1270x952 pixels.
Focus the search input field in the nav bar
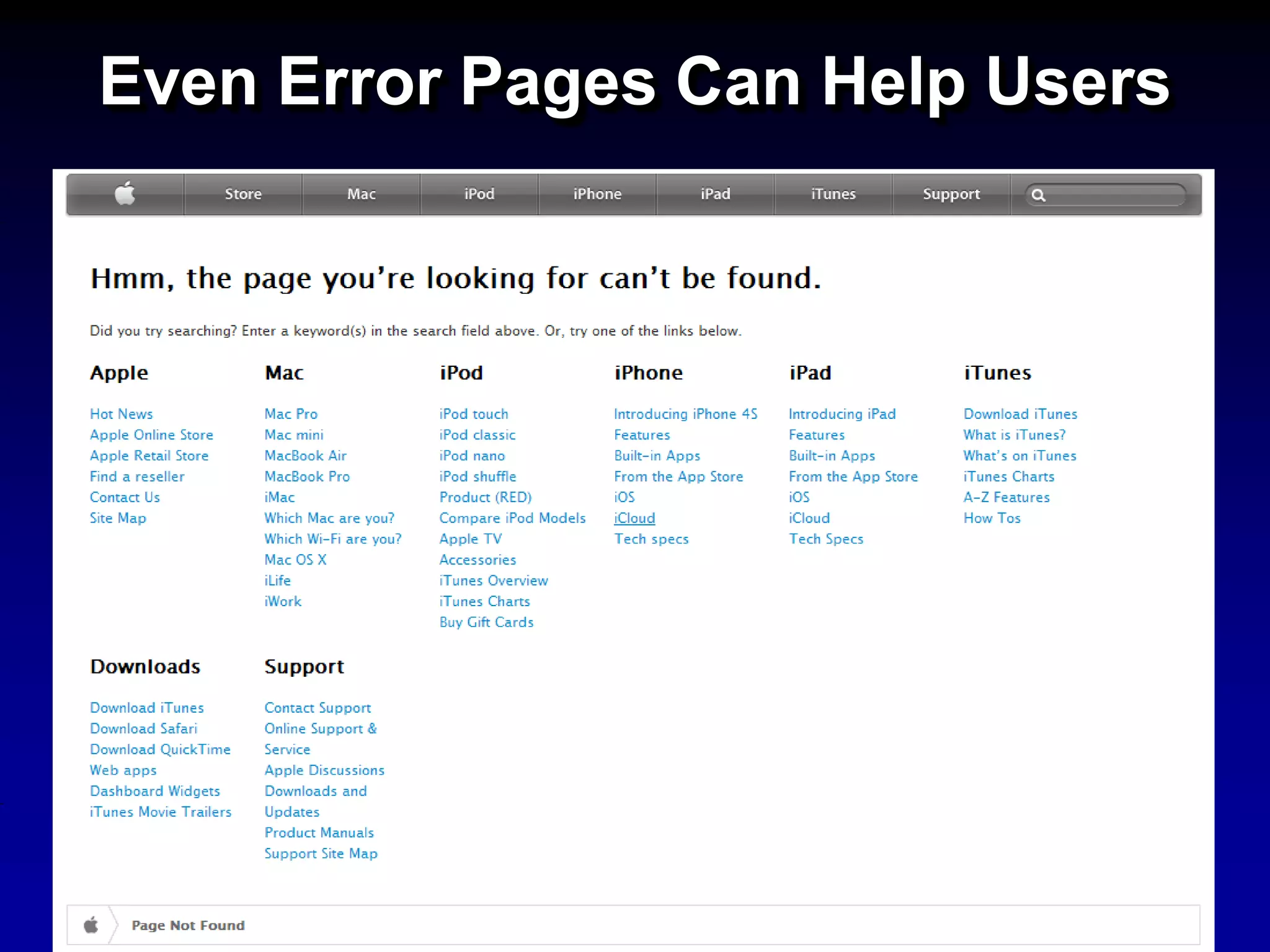1105,195
